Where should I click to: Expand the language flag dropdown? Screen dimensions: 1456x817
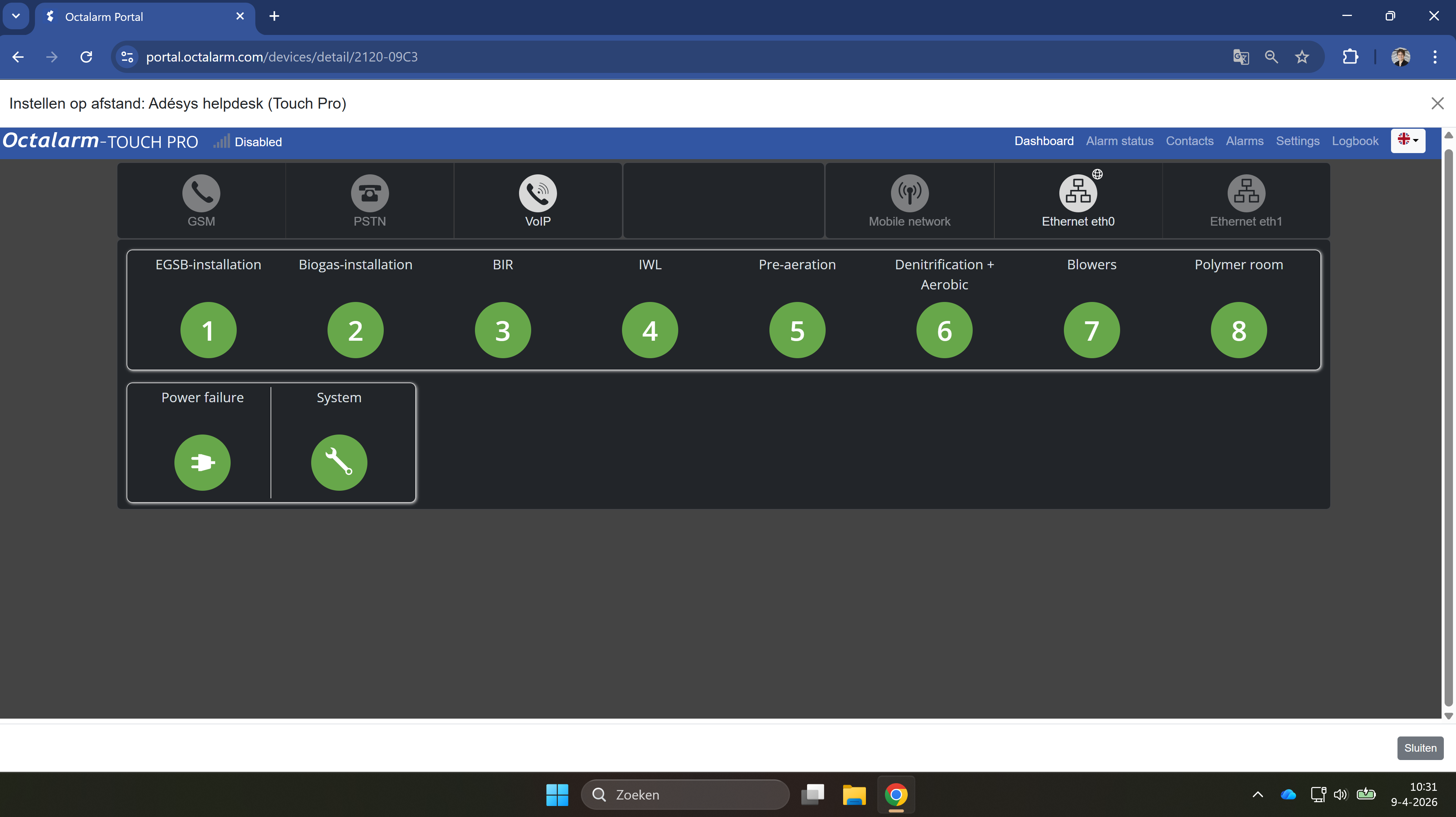tap(1407, 140)
